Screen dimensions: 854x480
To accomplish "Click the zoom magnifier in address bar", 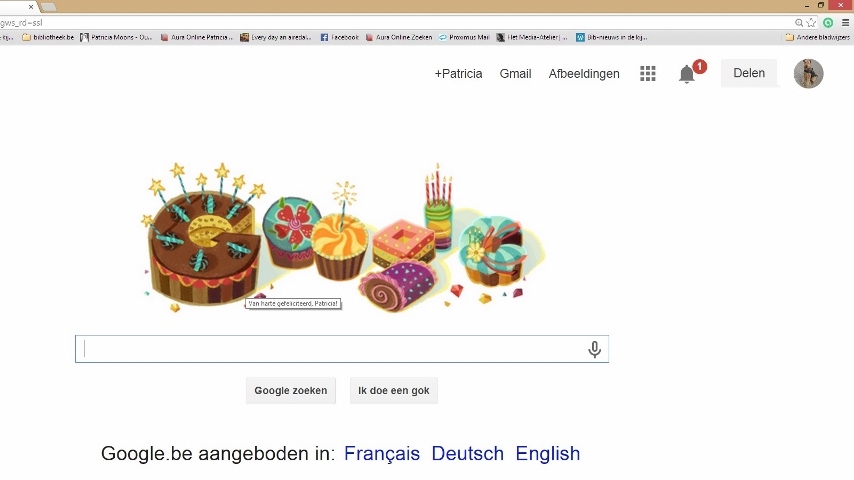I will [x=799, y=22].
